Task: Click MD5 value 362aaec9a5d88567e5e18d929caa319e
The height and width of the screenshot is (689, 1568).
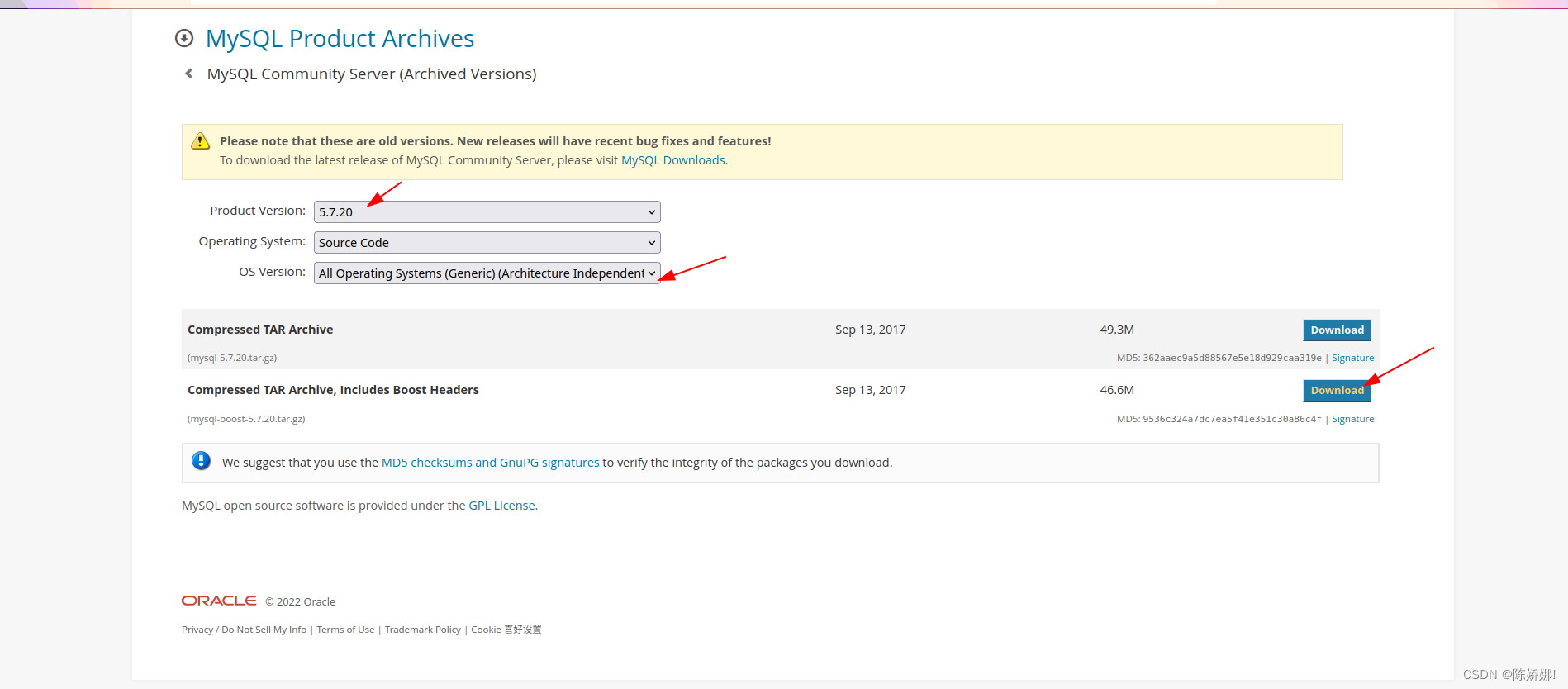Action: pos(1232,358)
